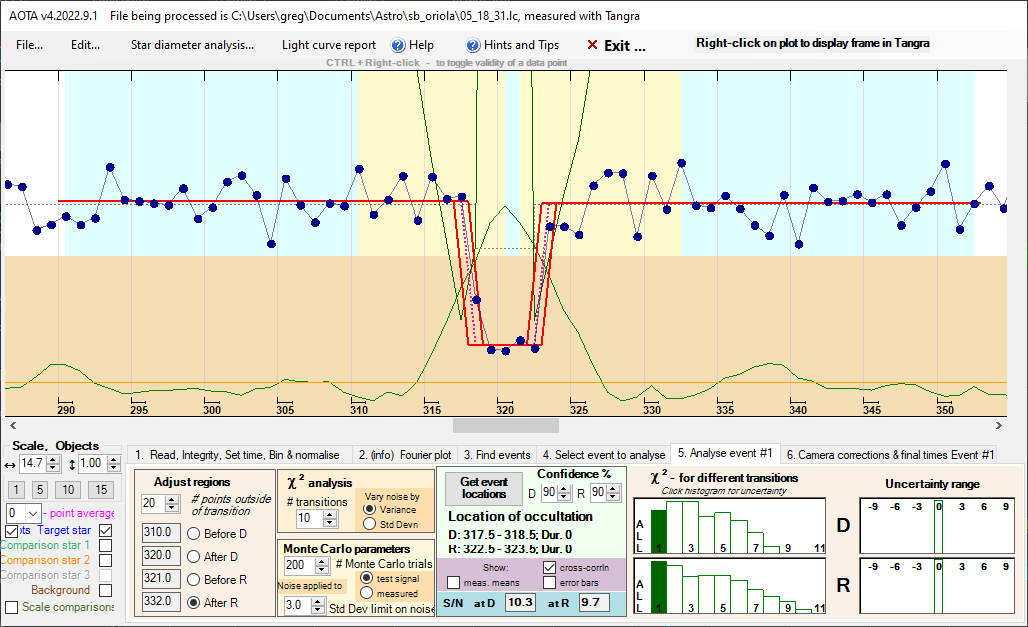The image size is (1028, 627).
Task: Open the Star diameter analysis menu
Action: click(x=192, y=45)
